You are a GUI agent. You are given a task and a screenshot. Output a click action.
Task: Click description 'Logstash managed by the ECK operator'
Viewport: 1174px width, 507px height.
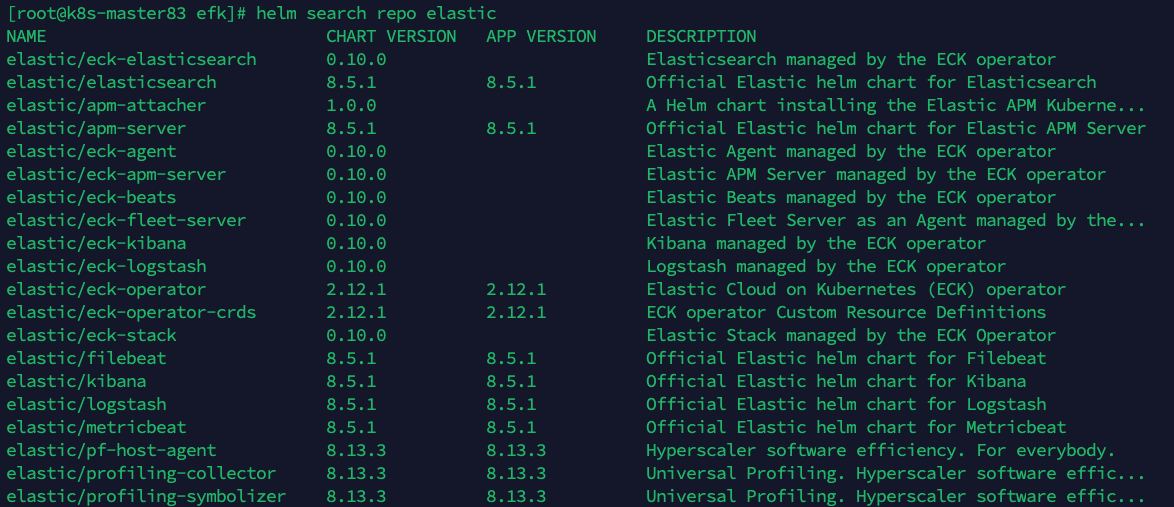[827, 267]
